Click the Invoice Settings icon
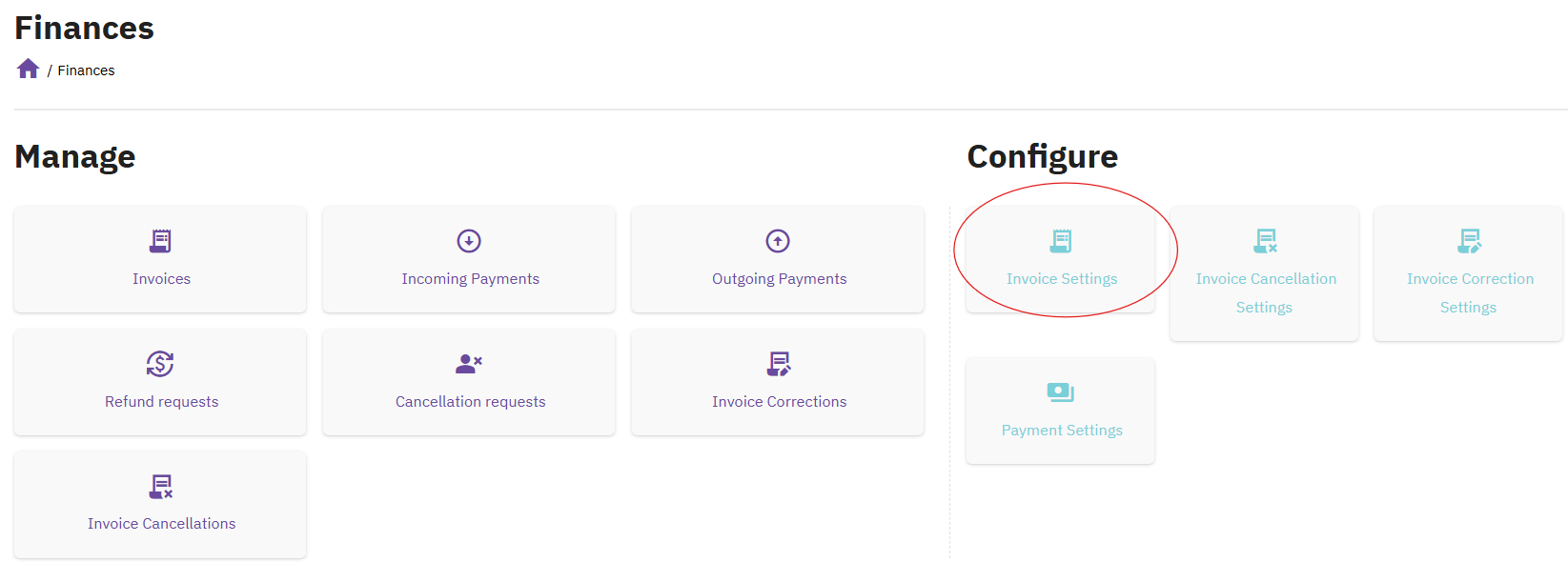The width and height of the screenshot is (1568, 562). [1061, 241]
